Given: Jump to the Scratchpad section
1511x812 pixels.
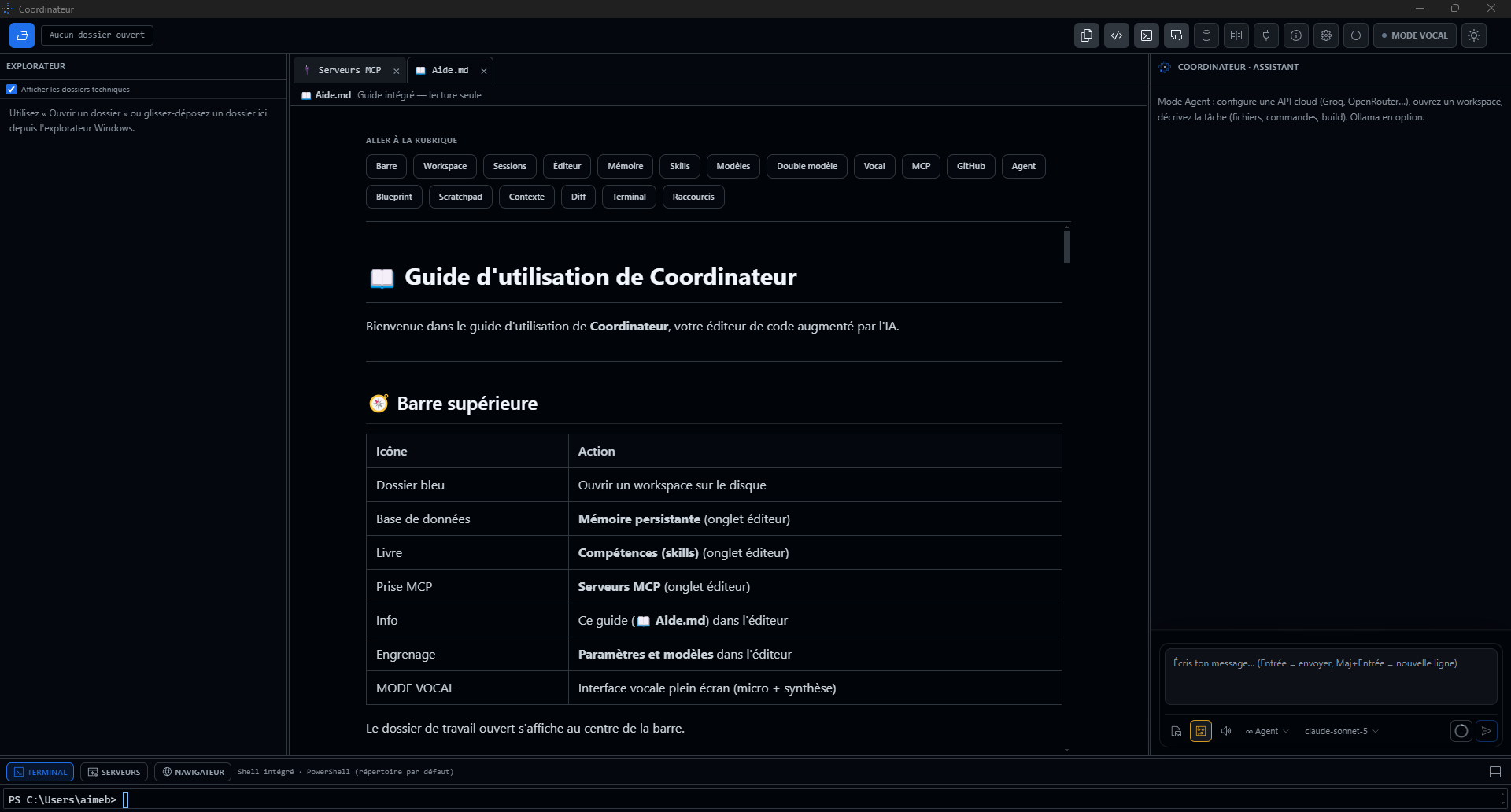Looking at the screenshot, I should click(460, 197).
